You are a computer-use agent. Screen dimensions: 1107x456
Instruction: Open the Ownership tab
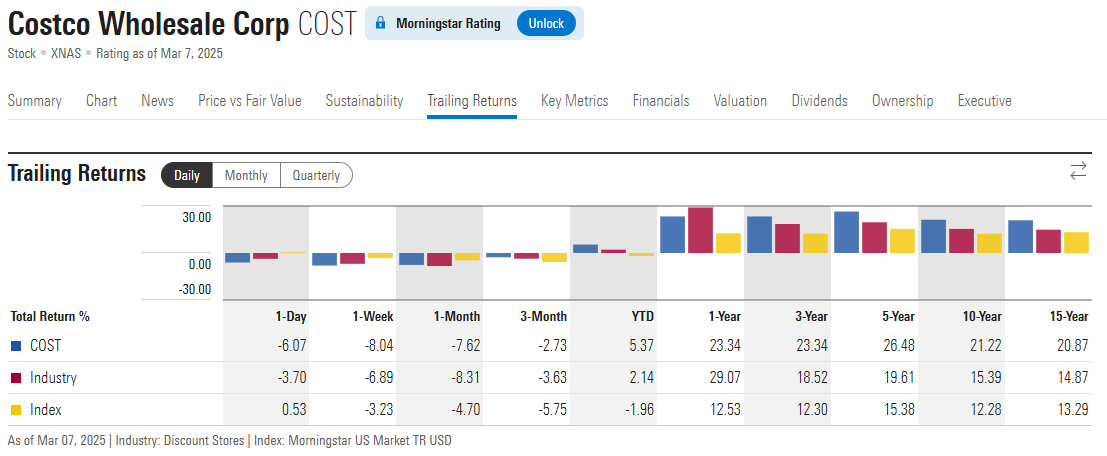pyautogui.click(x=902, y=101)
